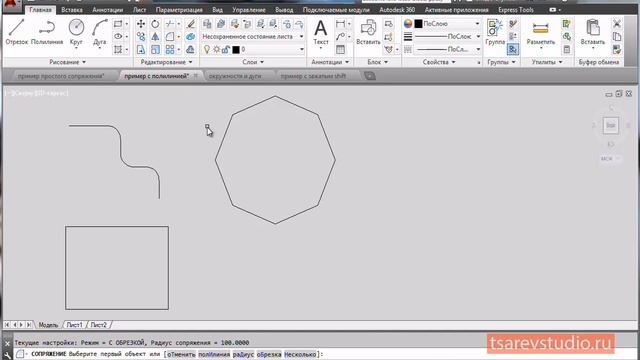Open the Круг circle options arrow
The height and width of the screenshot is (360, 640).
[x=76, y=48]
